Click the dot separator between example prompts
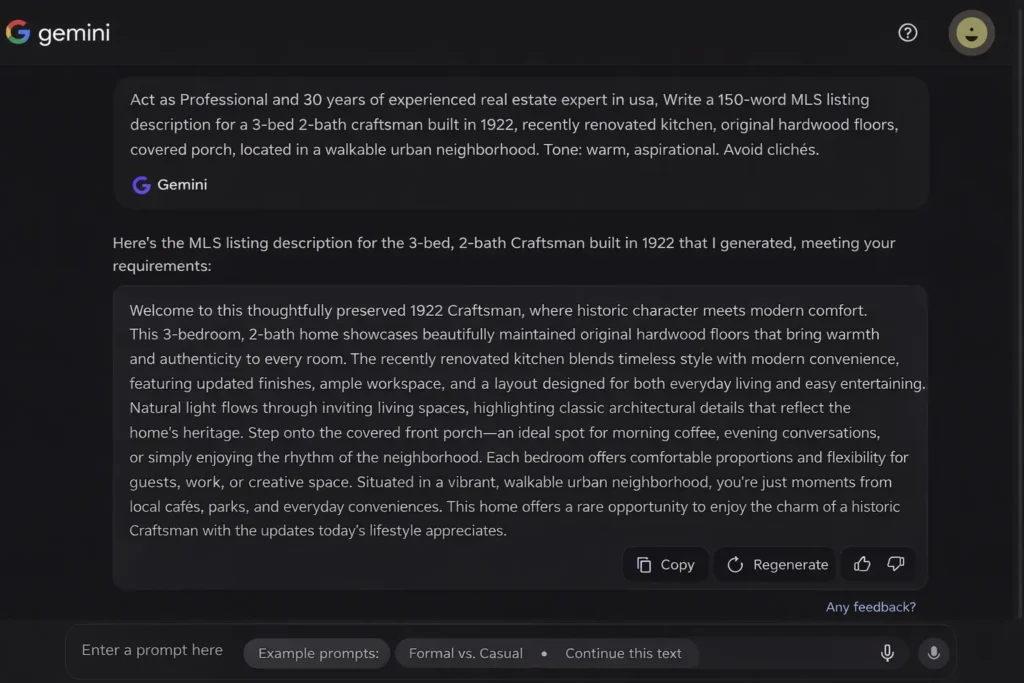This screenshot has width=1024, height=683. [x=544, y=653]
